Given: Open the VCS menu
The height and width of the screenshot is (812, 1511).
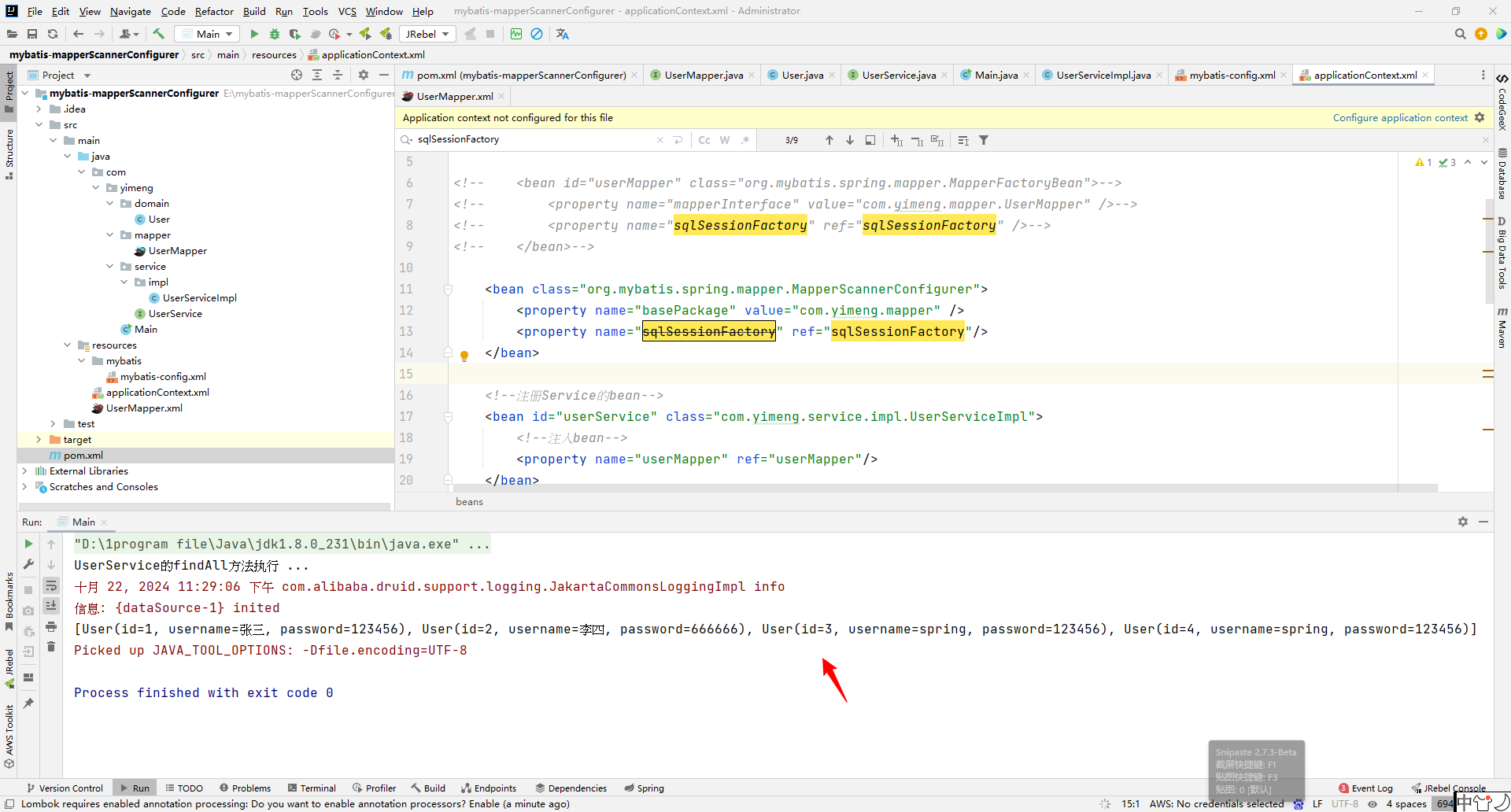Looking at the screenshot, I should tap(347, 11).
